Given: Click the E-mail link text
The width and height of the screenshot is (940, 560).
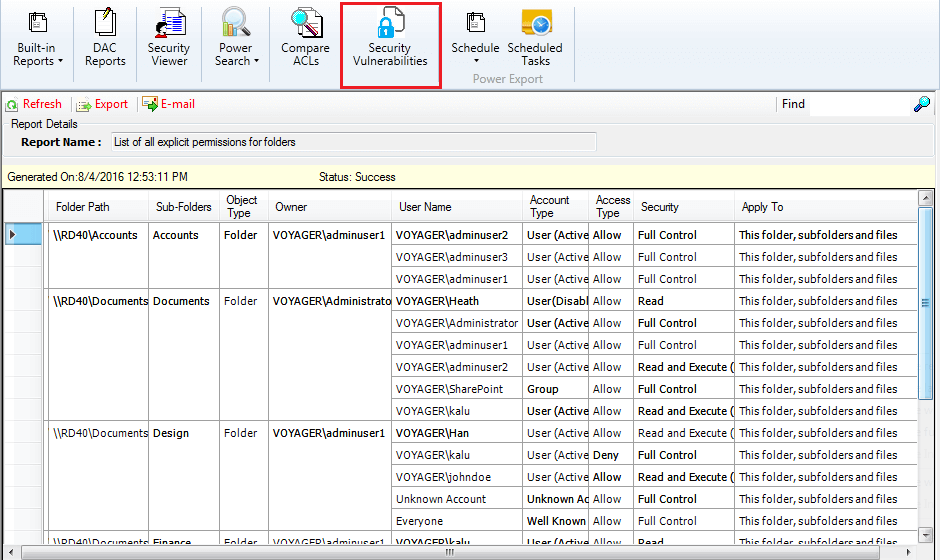Looking at the screenshot, I should [177, 104].
